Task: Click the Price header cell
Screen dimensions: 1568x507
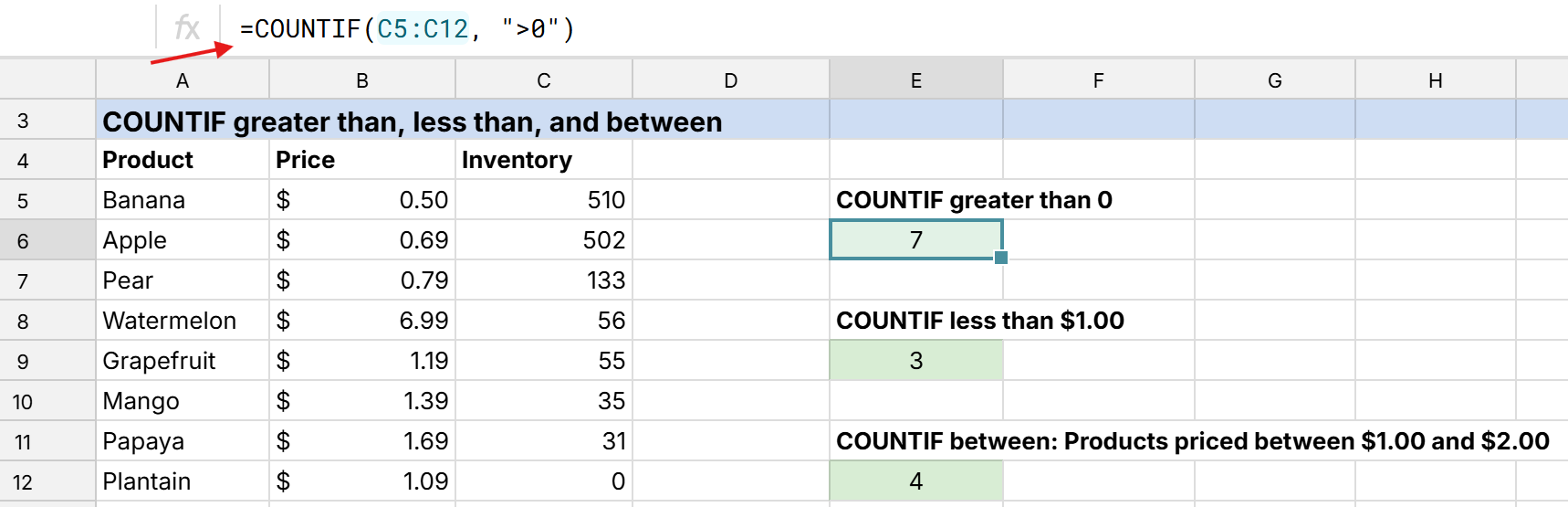Action: (306, 160)
